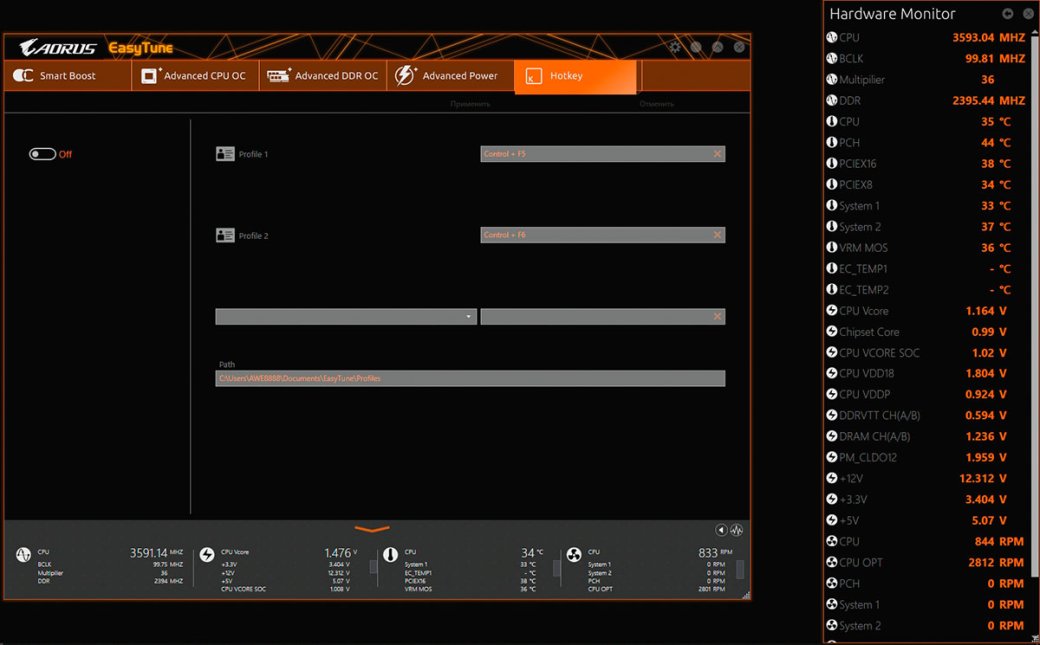Open the Advanced CPU OC tab
The width and height of the screenshot is (1040, 645).
tap(194, 76)
